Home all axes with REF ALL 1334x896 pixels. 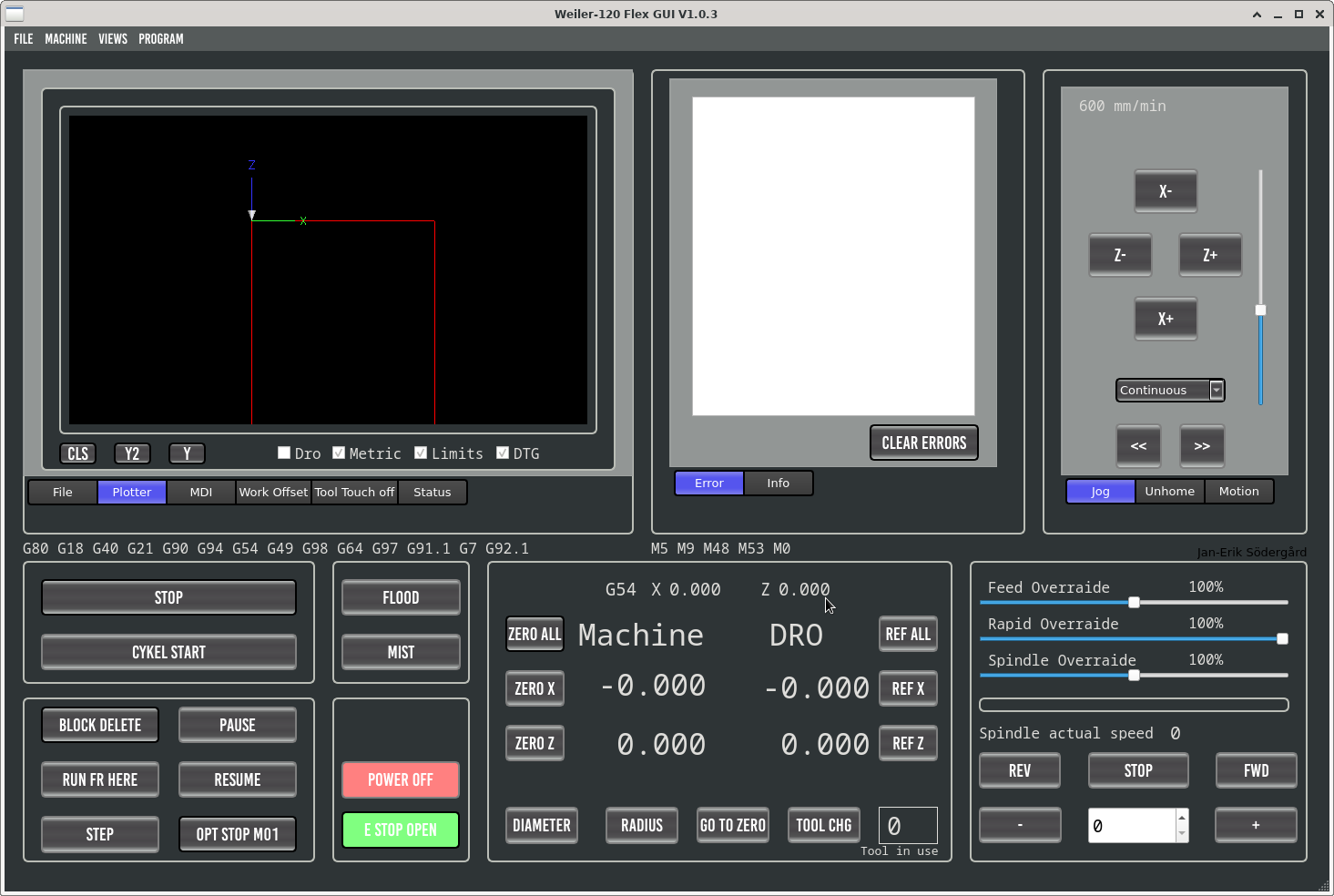[908, 634]
